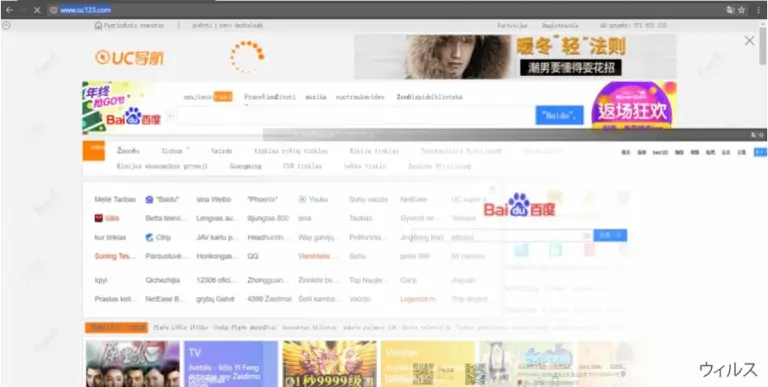Click the red icon in site grid second row

pos(98,218)
